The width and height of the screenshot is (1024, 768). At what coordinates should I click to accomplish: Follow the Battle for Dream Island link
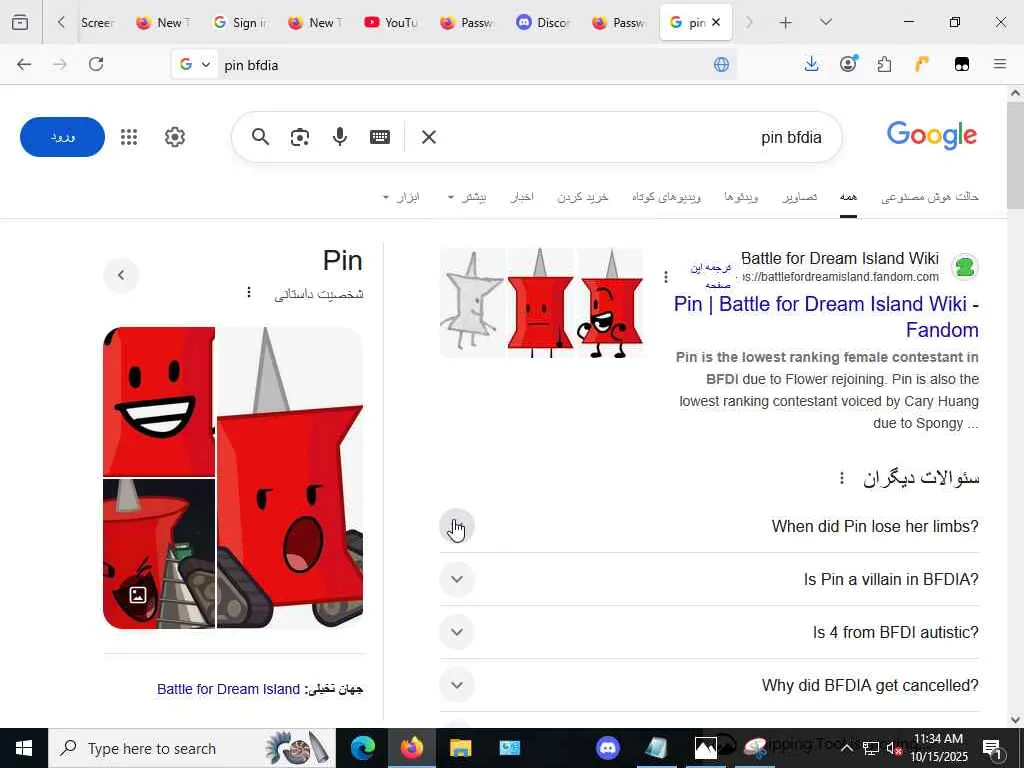coord(228,689)
